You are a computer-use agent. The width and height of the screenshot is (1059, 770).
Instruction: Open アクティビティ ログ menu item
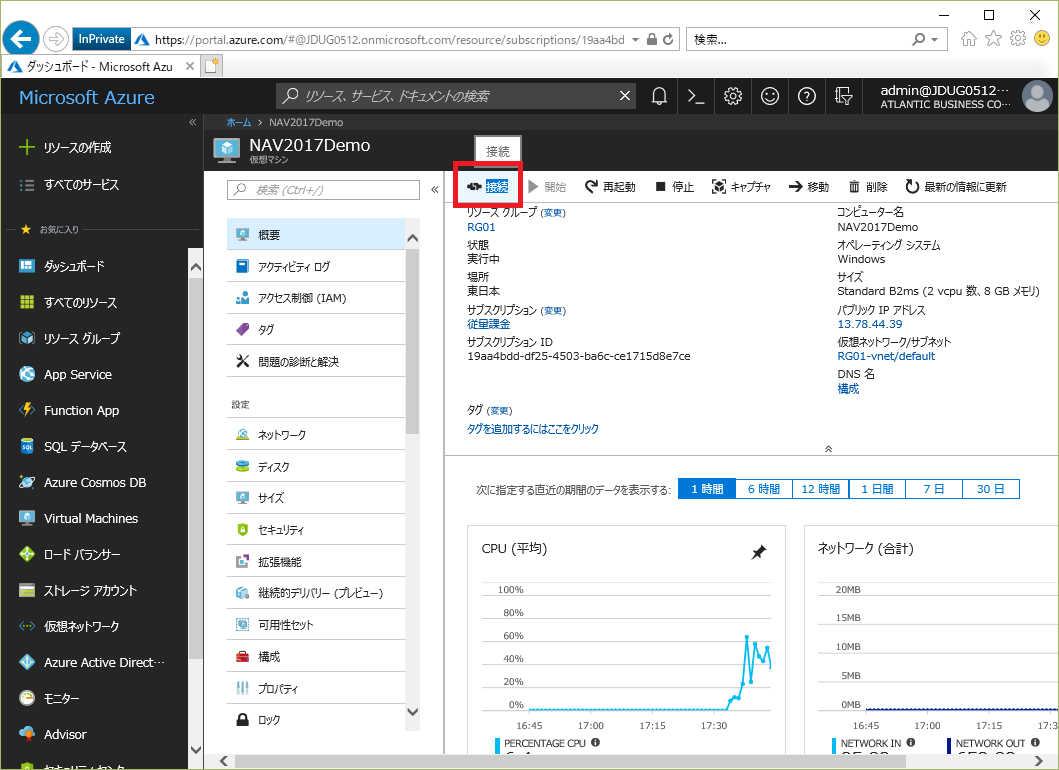(x=316, y=266)
